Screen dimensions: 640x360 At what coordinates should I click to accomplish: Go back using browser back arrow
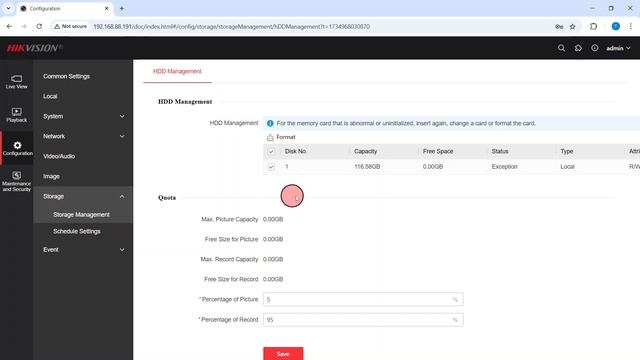(x=9, y=27)
